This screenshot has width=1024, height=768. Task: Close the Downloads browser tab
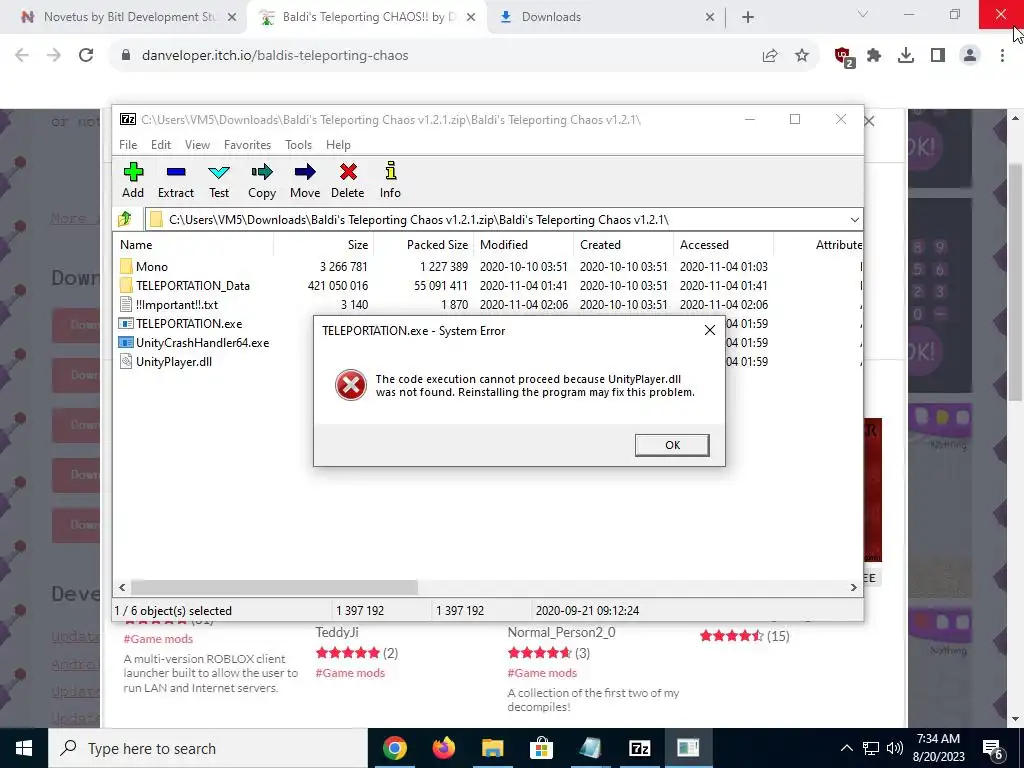(710, 17)
